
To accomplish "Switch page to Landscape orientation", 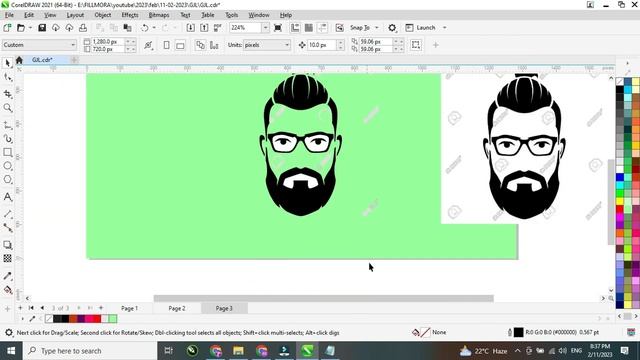I will point(180,45).
